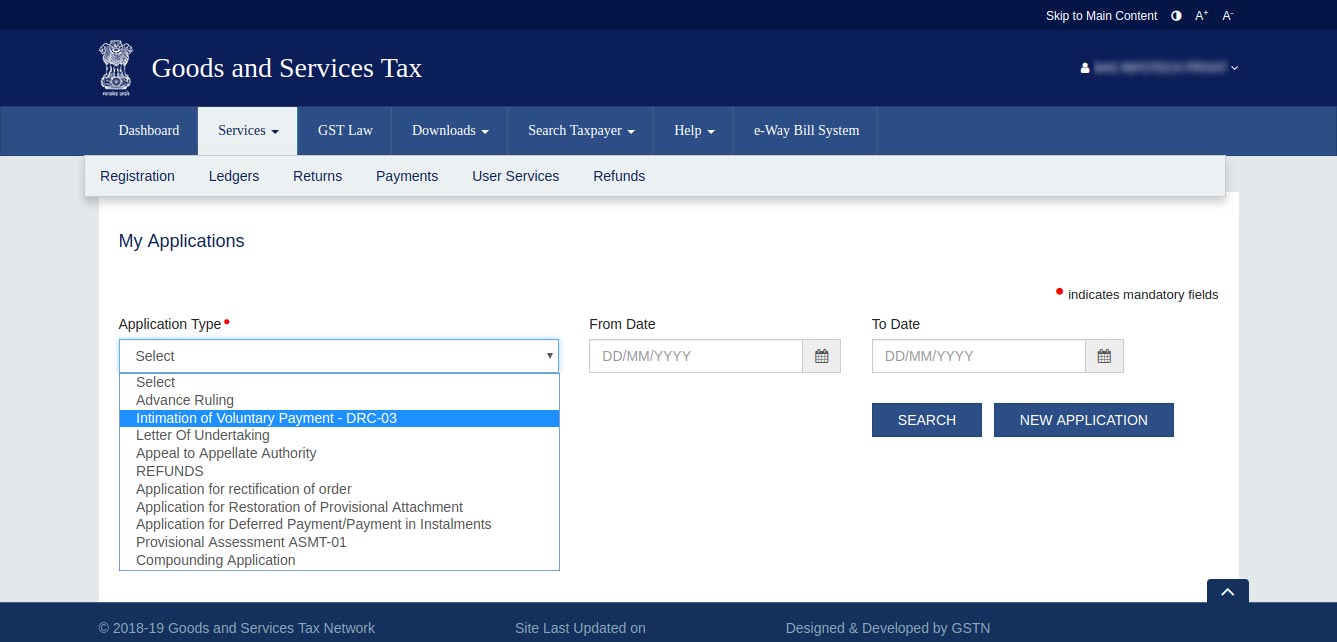Expand the Search Taxpayer menu
Screen dimensions: 1337x642
click(580, 131)
